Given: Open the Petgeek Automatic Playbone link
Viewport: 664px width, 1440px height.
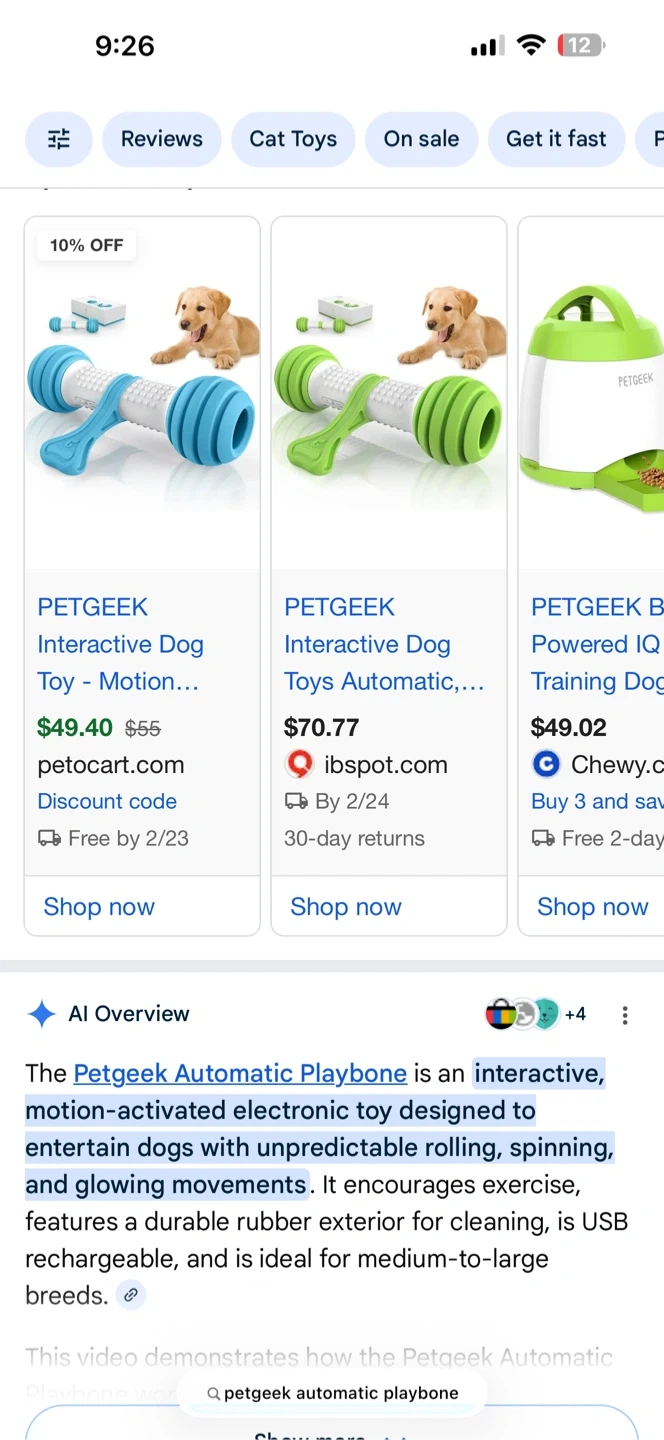Looking at the screenshot, I should pos(240,1074).
